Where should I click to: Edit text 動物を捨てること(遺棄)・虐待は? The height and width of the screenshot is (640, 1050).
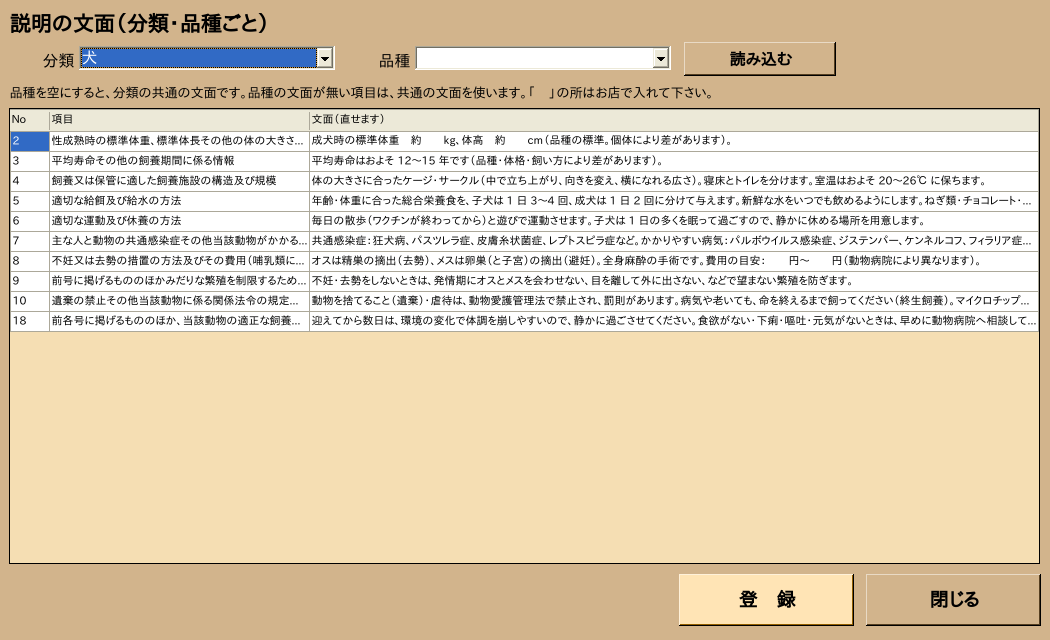pyautogui.click(x=674, y=301)
